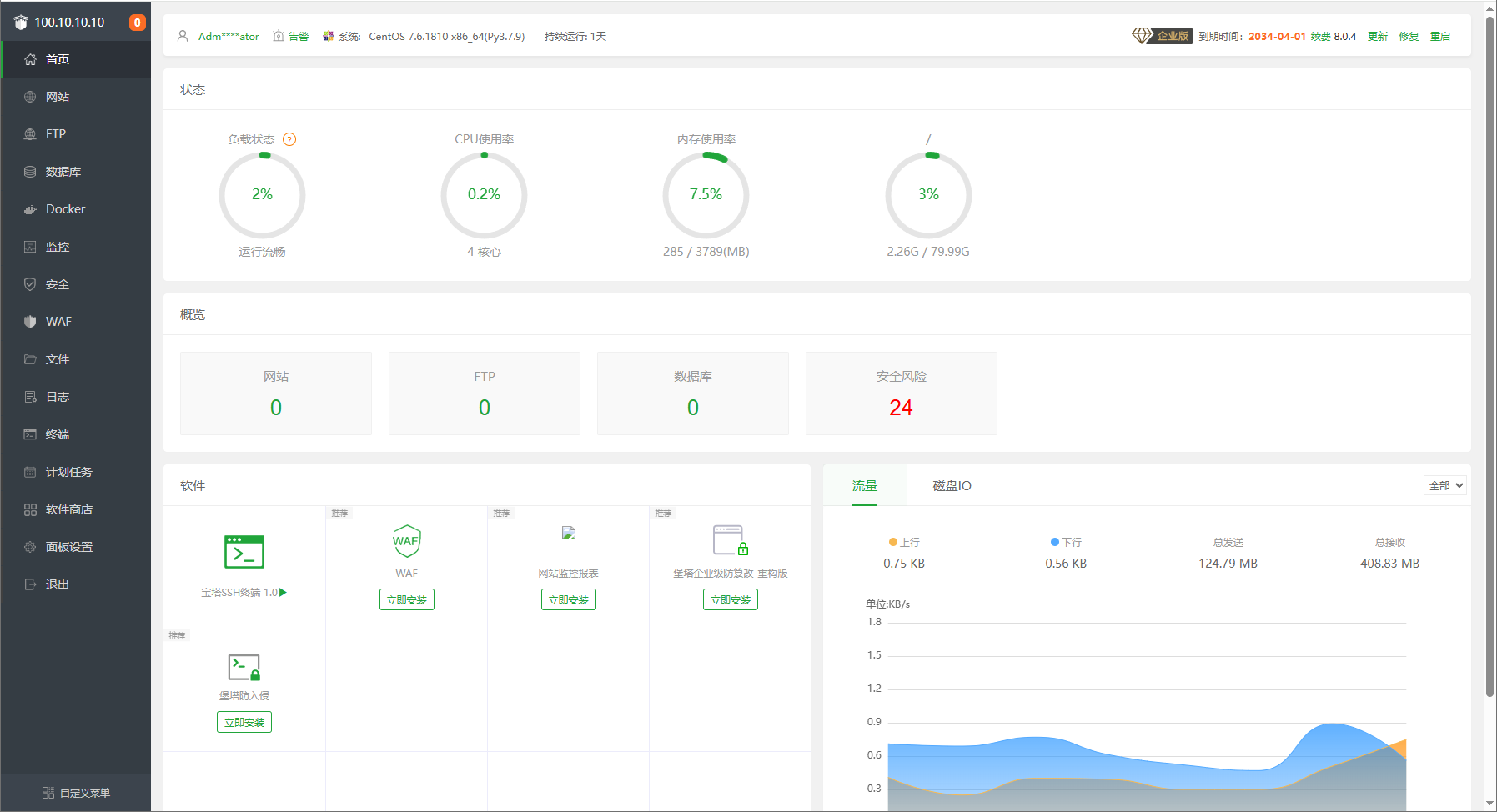The height and width of the screenshot is (812, 1497).
Task: Click the 安全风险 24 counter
Action: 901,407
